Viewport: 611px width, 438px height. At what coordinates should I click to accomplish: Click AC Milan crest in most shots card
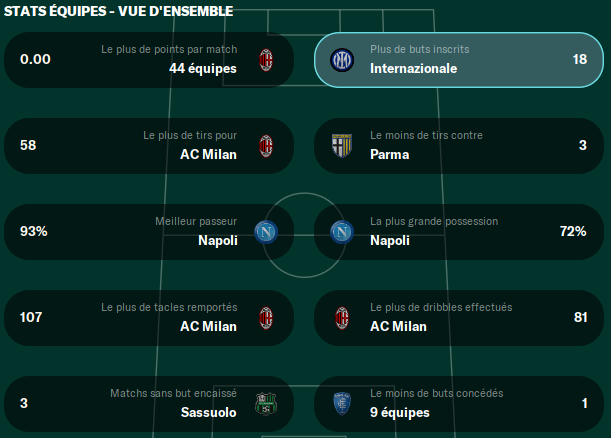click(x=266, y=146)
